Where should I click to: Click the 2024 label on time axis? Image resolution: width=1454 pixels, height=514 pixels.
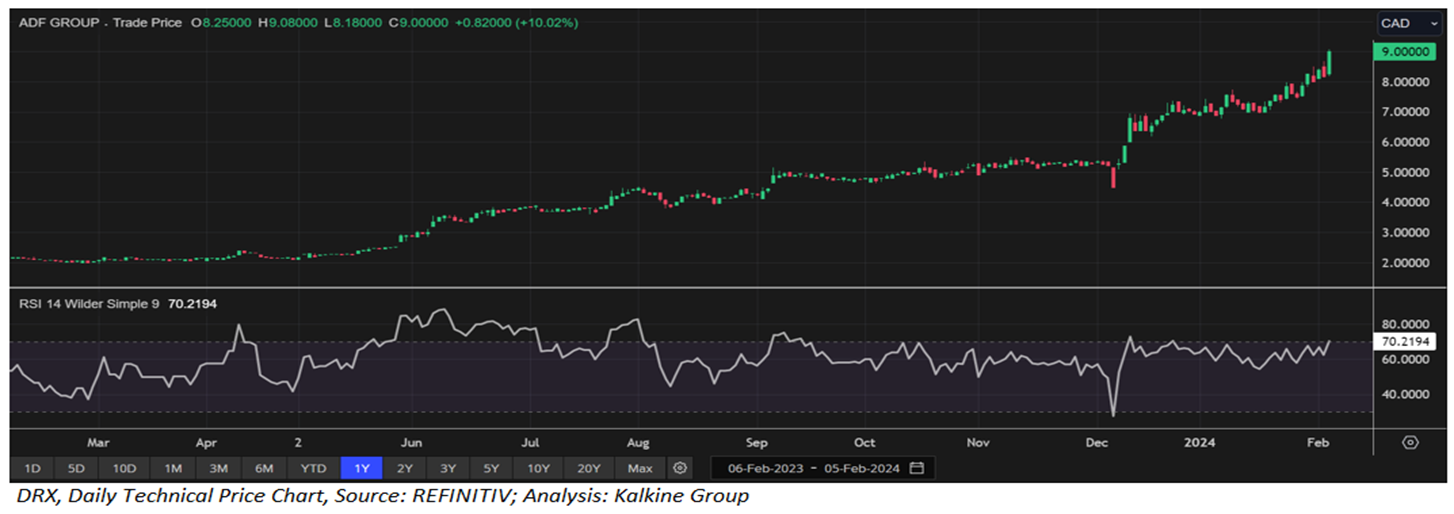click(1199, 442)
